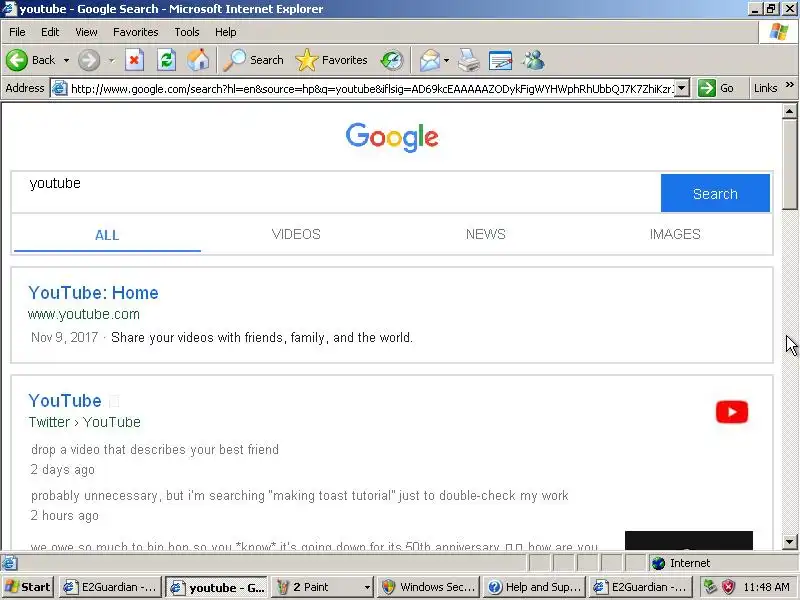
Task: Click the red YouTube play logo
Action: tap(732, 412)
